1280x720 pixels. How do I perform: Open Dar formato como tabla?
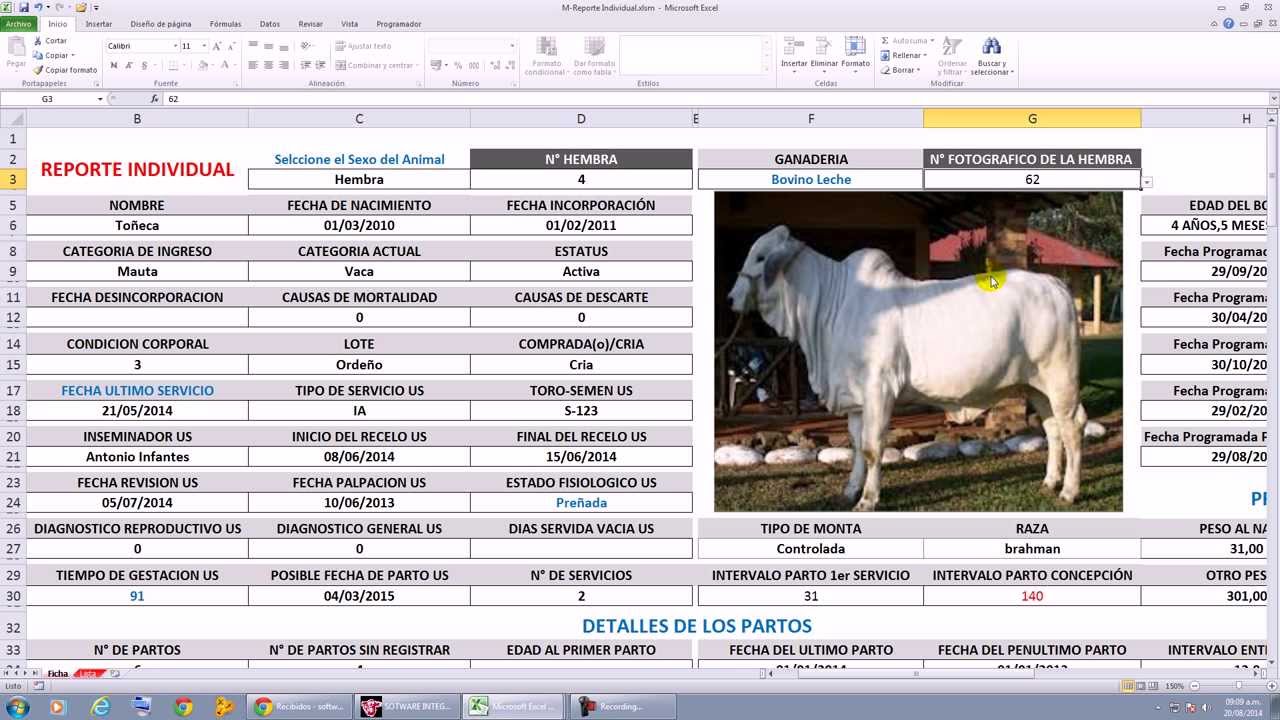[593, 56]
